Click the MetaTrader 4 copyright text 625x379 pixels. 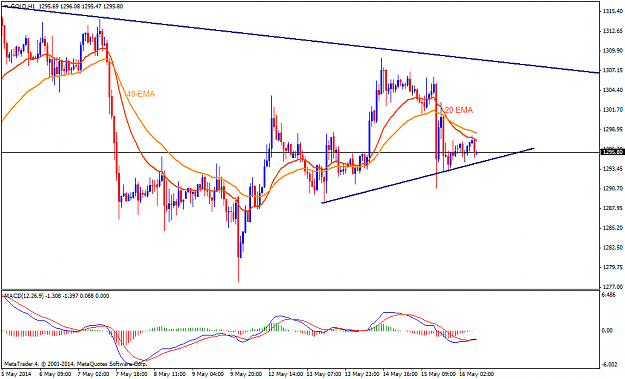[x=76, y=363]
